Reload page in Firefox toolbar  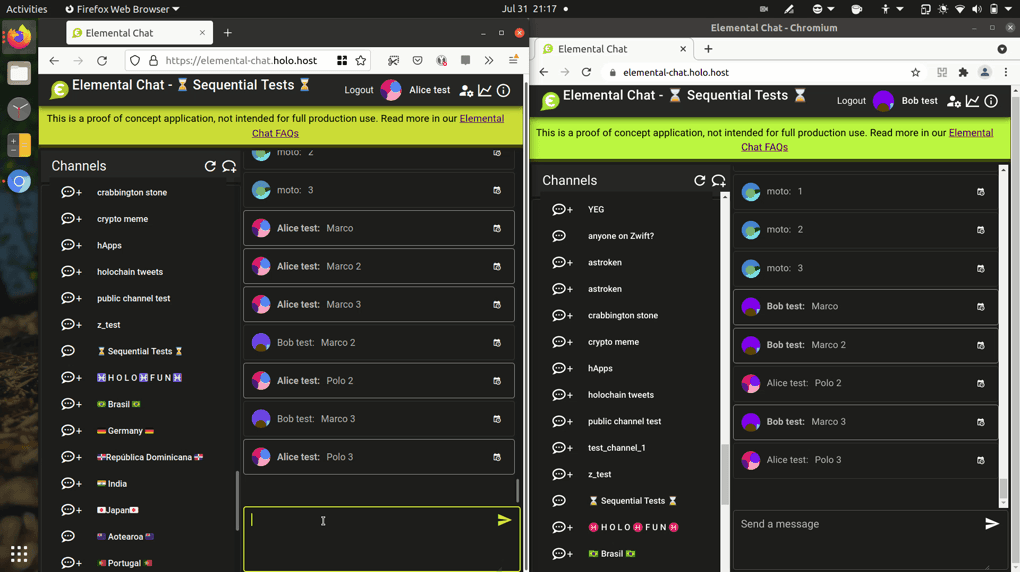102,61
